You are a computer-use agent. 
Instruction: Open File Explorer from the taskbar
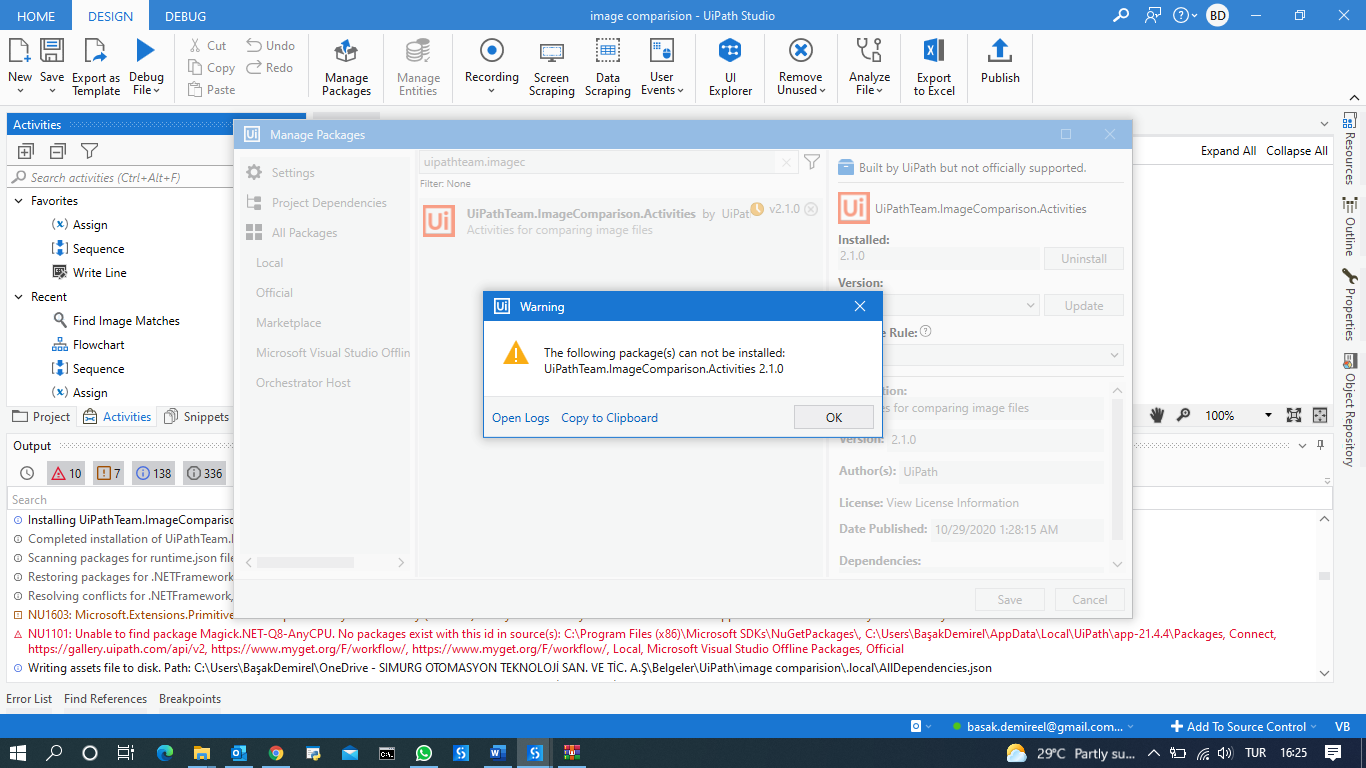click(202, 752)
